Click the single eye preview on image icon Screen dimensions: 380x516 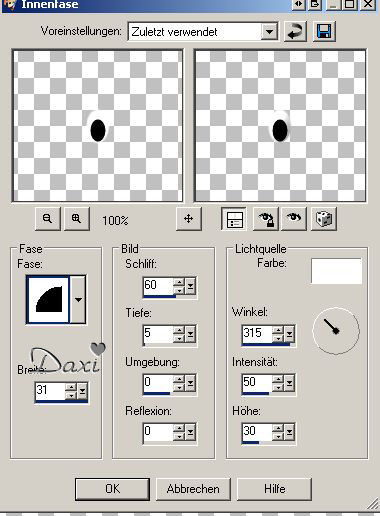pyautogui.click(x=294, y=219)
